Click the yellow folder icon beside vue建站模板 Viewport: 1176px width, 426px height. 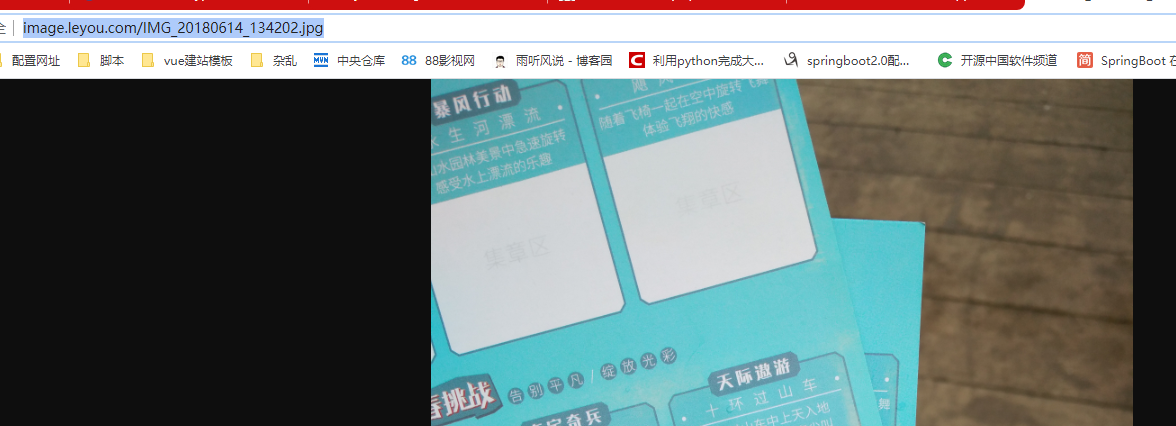[x=148, y=61]
